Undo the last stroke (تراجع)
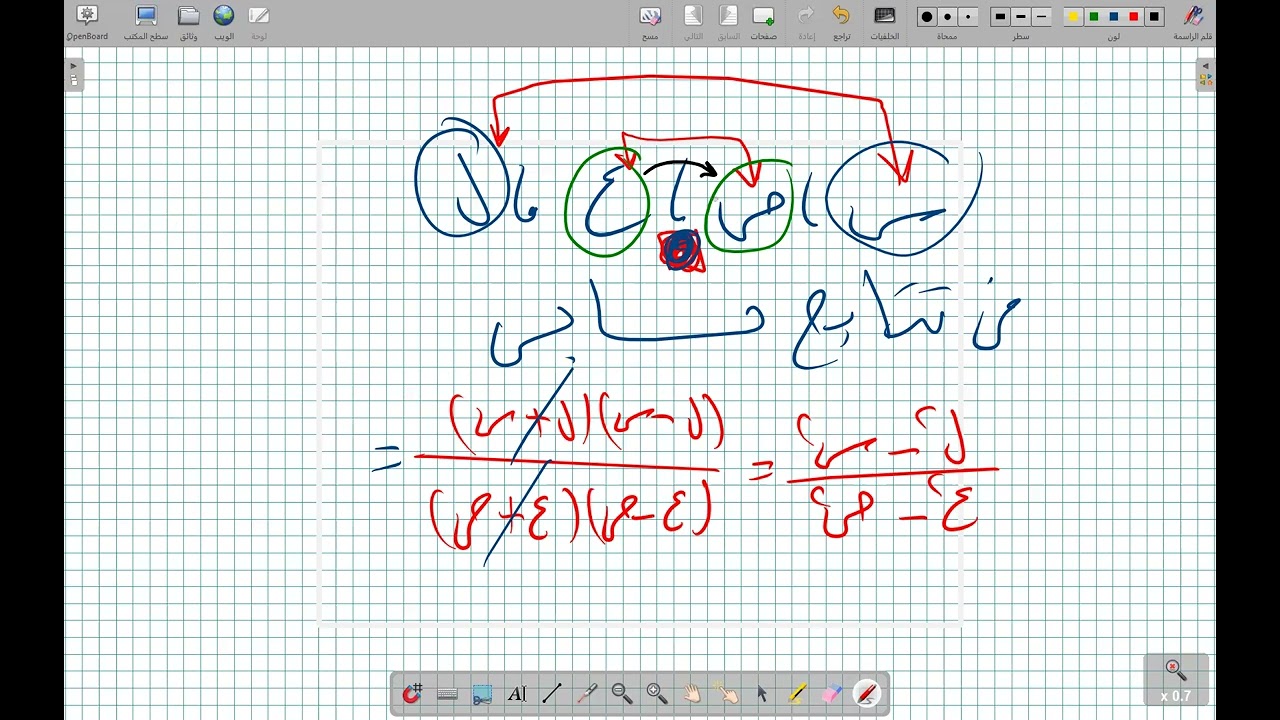 pyautogui.click(x=841, y=22)
